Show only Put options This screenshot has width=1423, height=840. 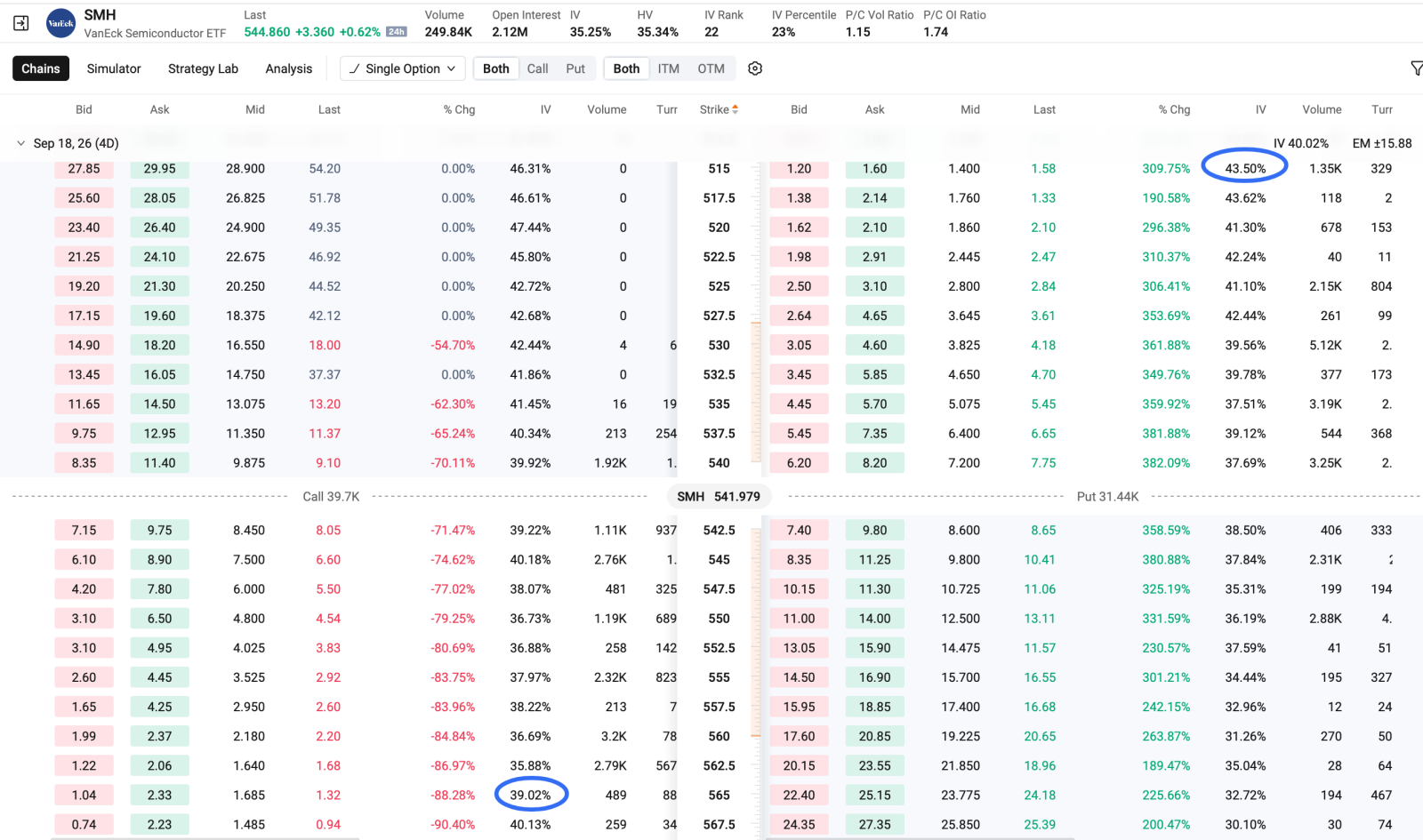(575, 68)
